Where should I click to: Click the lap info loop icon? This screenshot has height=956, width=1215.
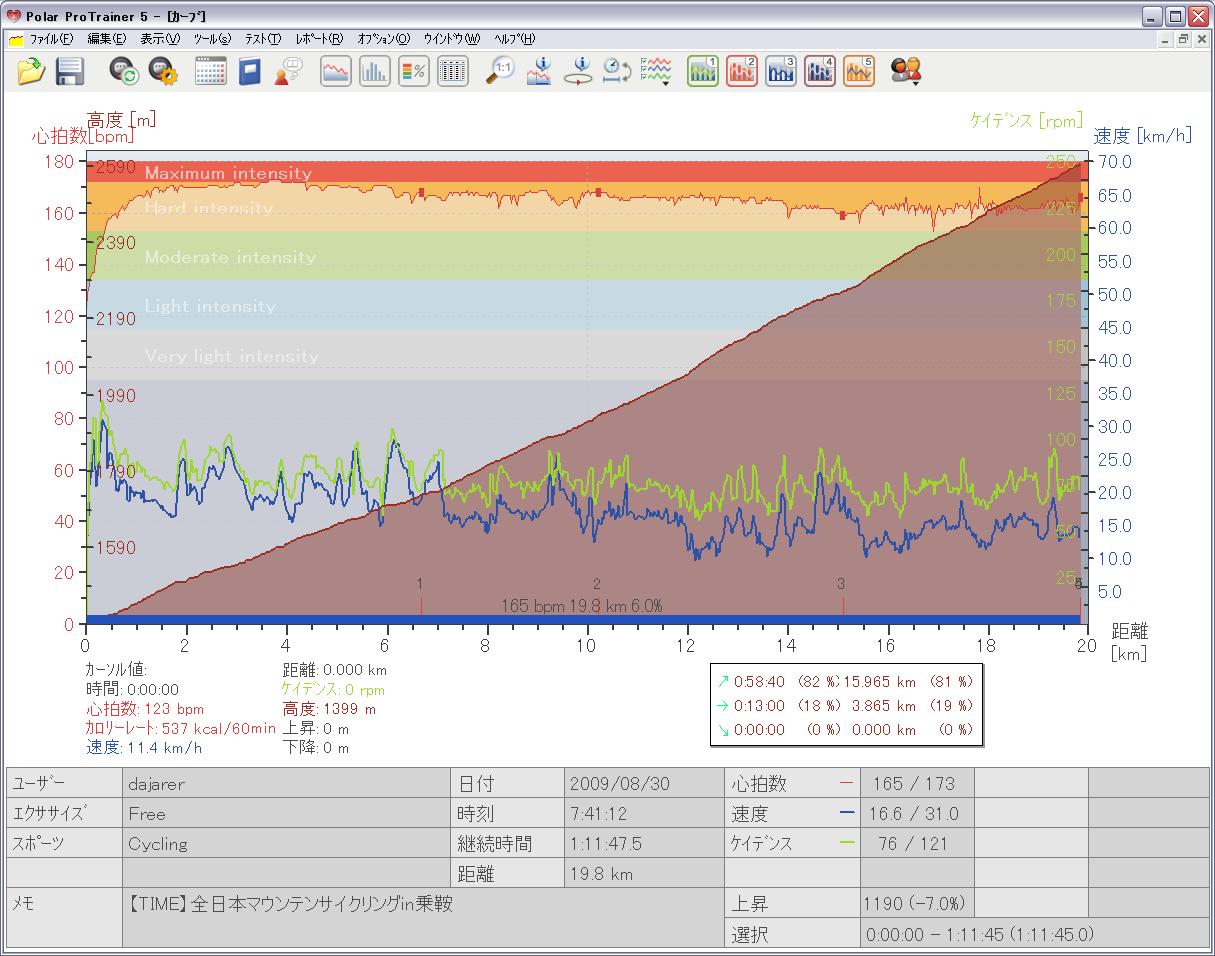tap(578, 71)
